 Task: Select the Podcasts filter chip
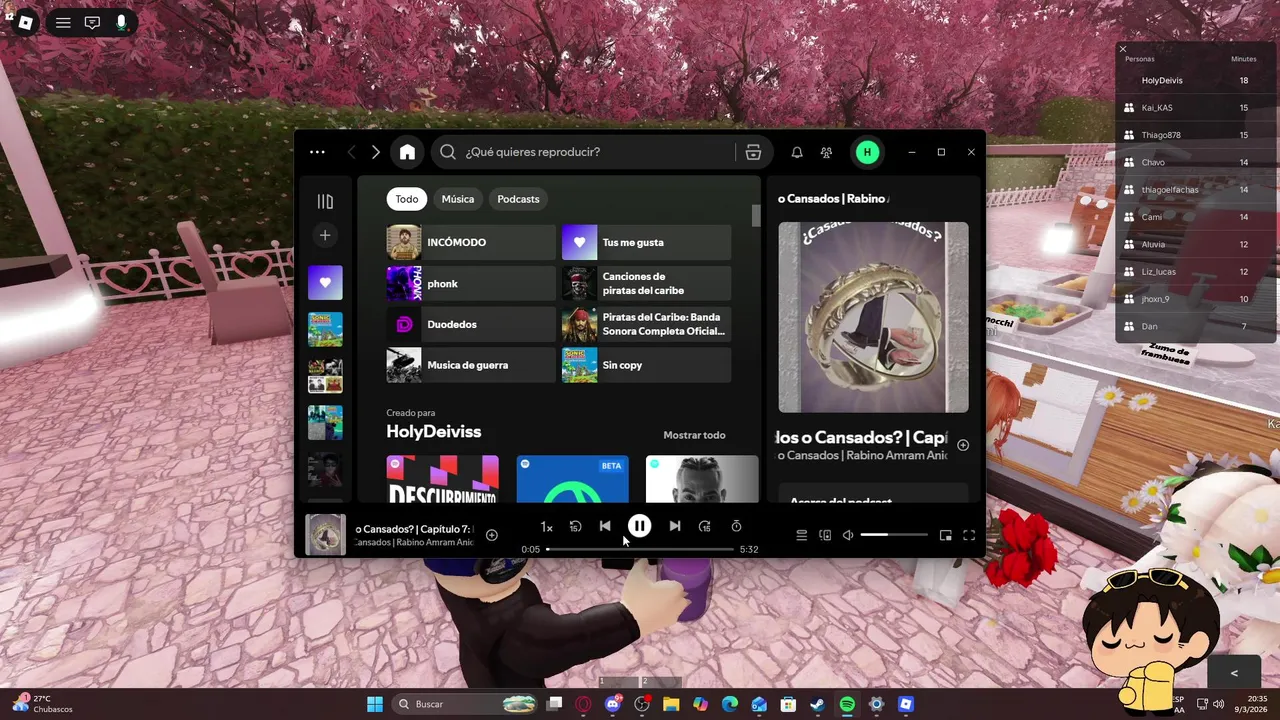(x=518, y=199)
